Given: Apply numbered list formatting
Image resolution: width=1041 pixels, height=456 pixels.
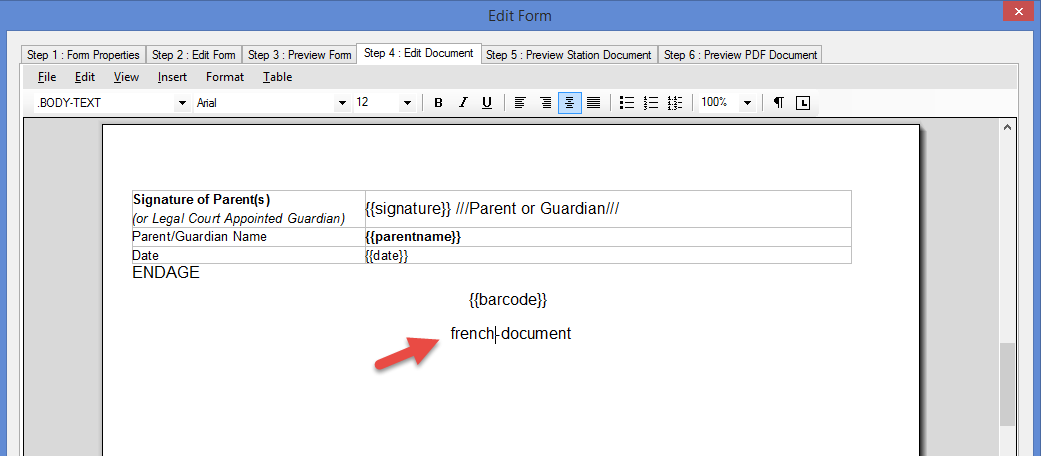Looking at the screenshot, I should click(x=651, y=103).
